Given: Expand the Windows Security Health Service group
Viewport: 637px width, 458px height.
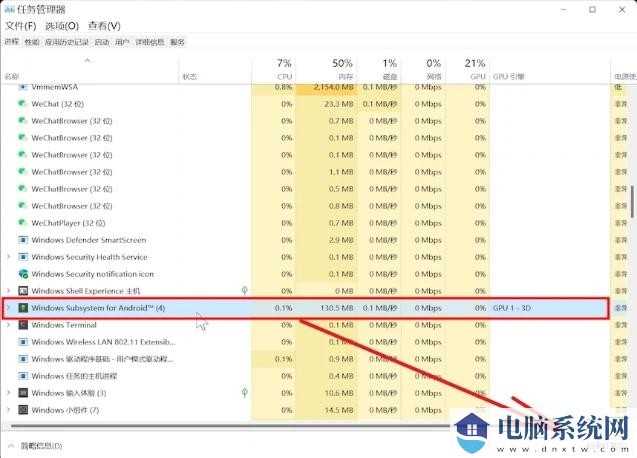Looking at the screenshot, I should [x=9, y=257].
